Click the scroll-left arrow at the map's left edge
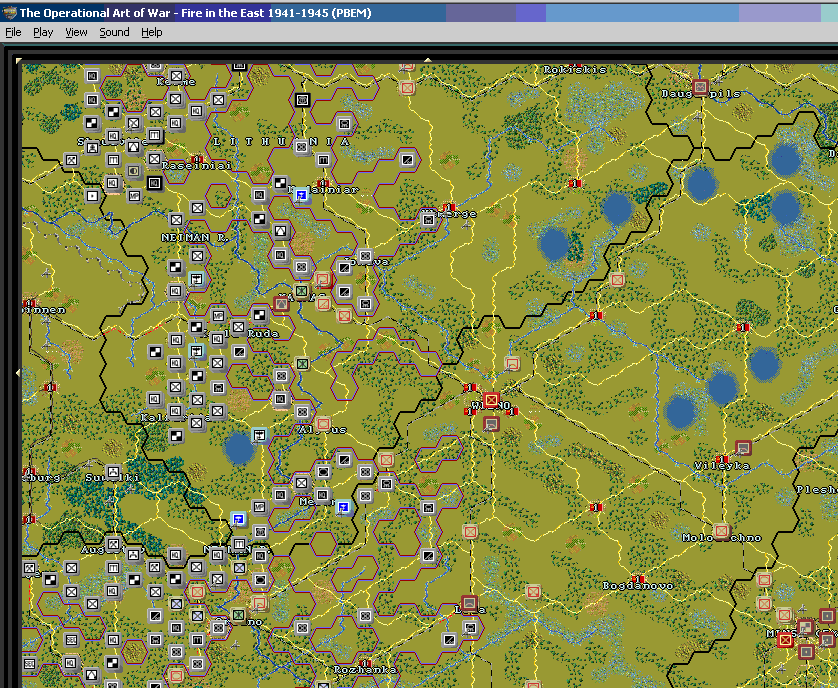This screenshot has height=688, width=839. tap(18, 372)
